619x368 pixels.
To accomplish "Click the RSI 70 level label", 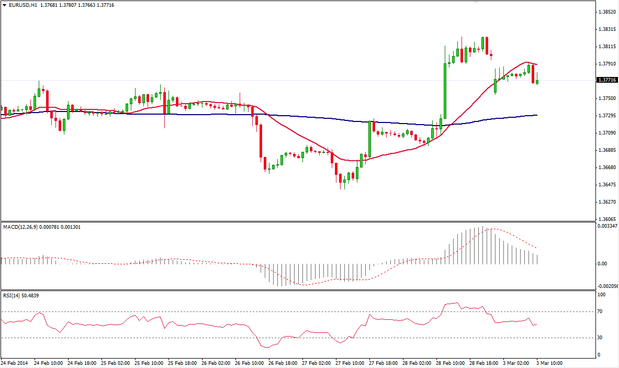I will pos(600,312).
